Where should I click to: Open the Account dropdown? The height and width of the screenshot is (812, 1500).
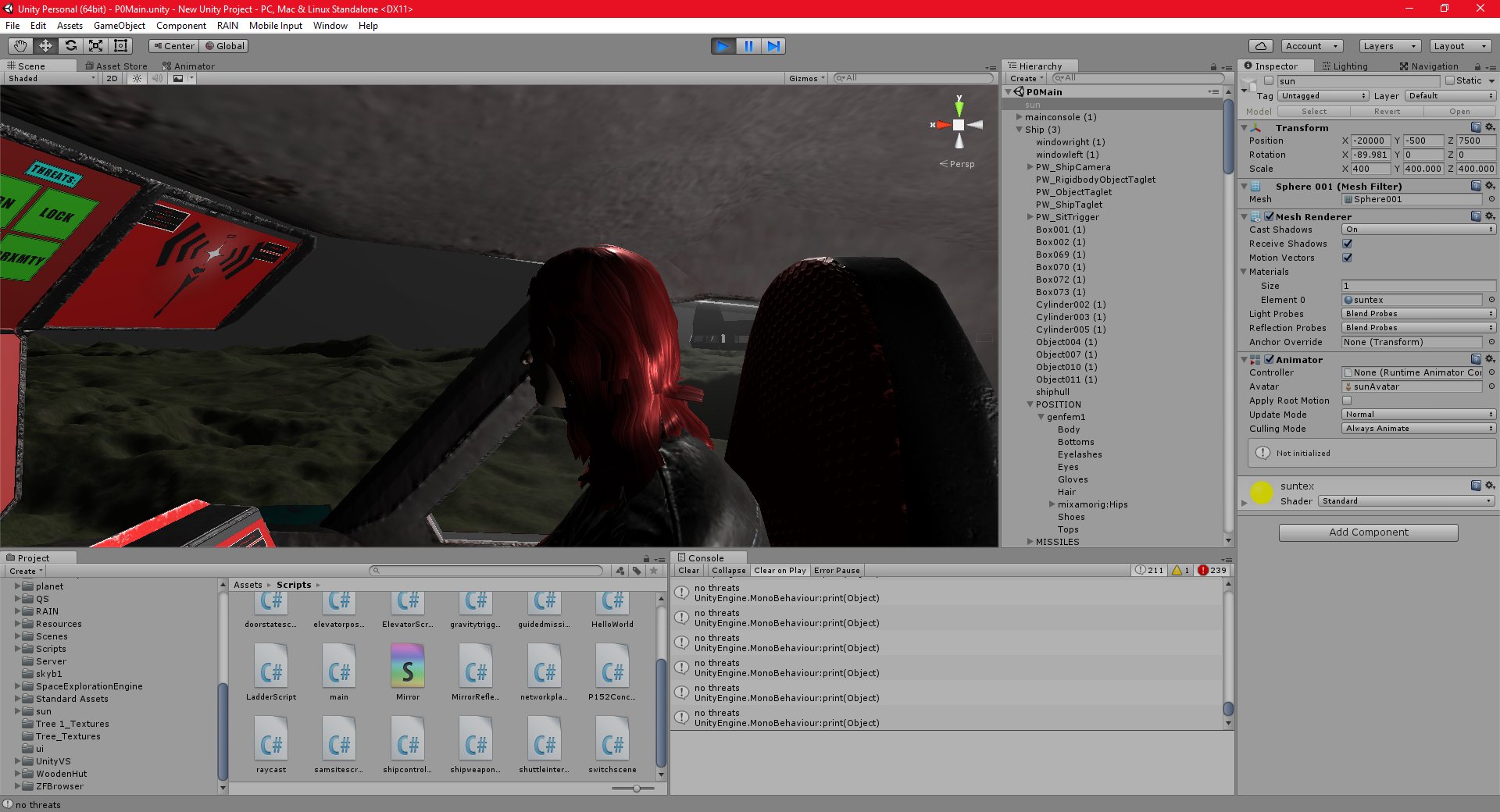1312,46
